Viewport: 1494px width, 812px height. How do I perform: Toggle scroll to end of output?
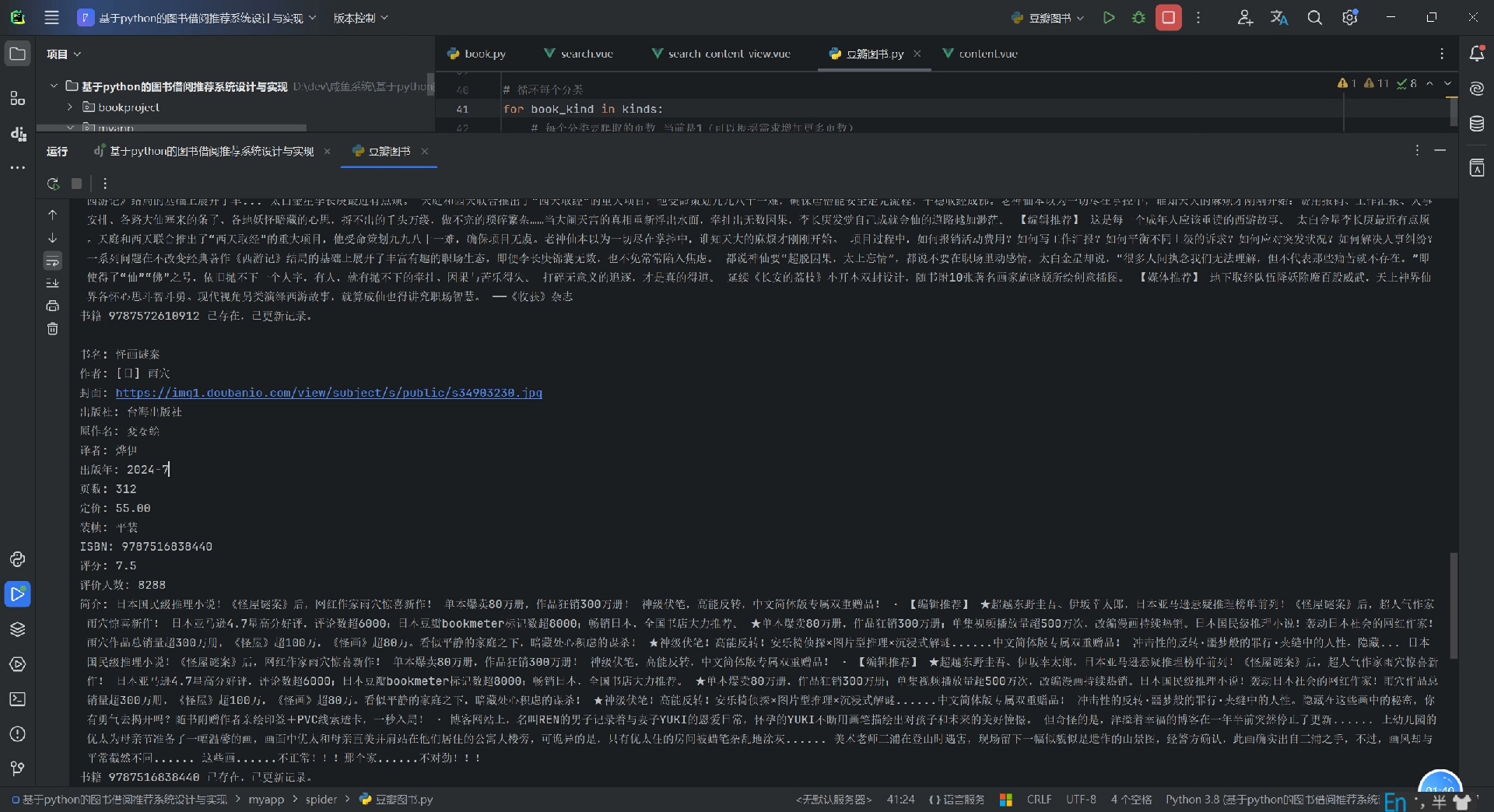pos(53,283)
